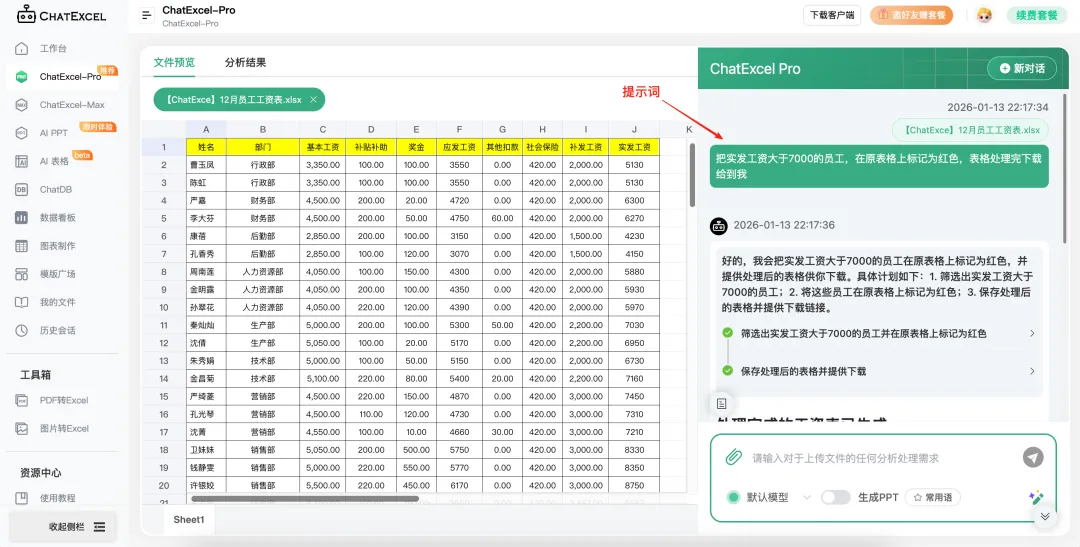Start a 新对话 conversation
Viewport: 1080px width, 547px height.
(x=1021, y=68)
